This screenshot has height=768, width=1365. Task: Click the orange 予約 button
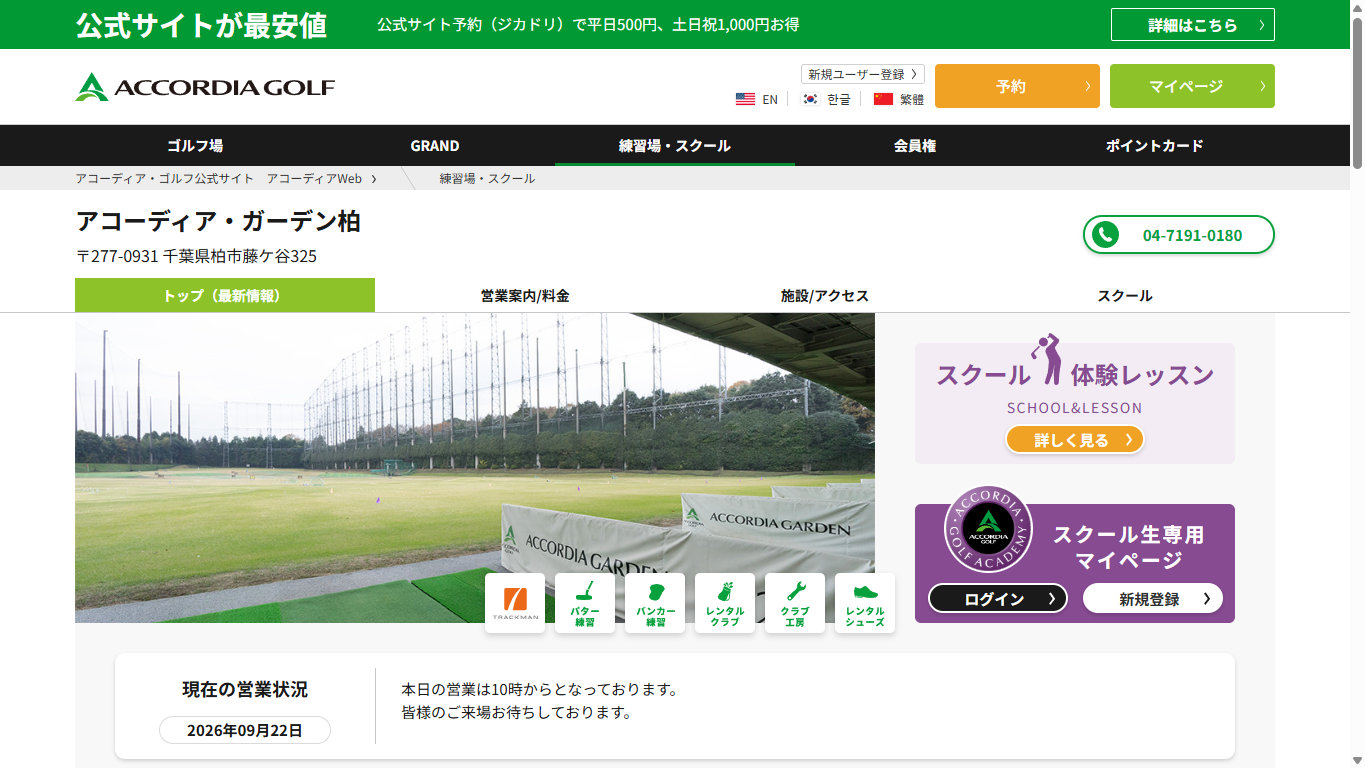click(x=1017, y=86)
